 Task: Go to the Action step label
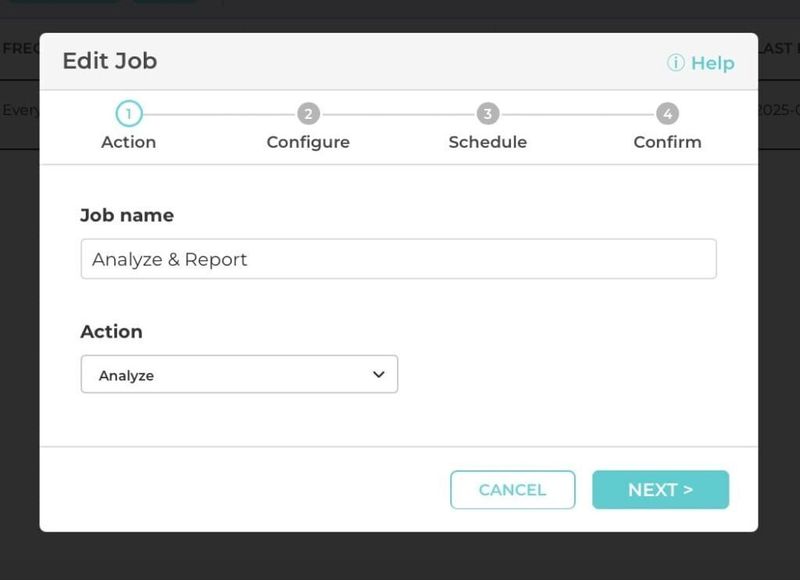coord(129,142)
